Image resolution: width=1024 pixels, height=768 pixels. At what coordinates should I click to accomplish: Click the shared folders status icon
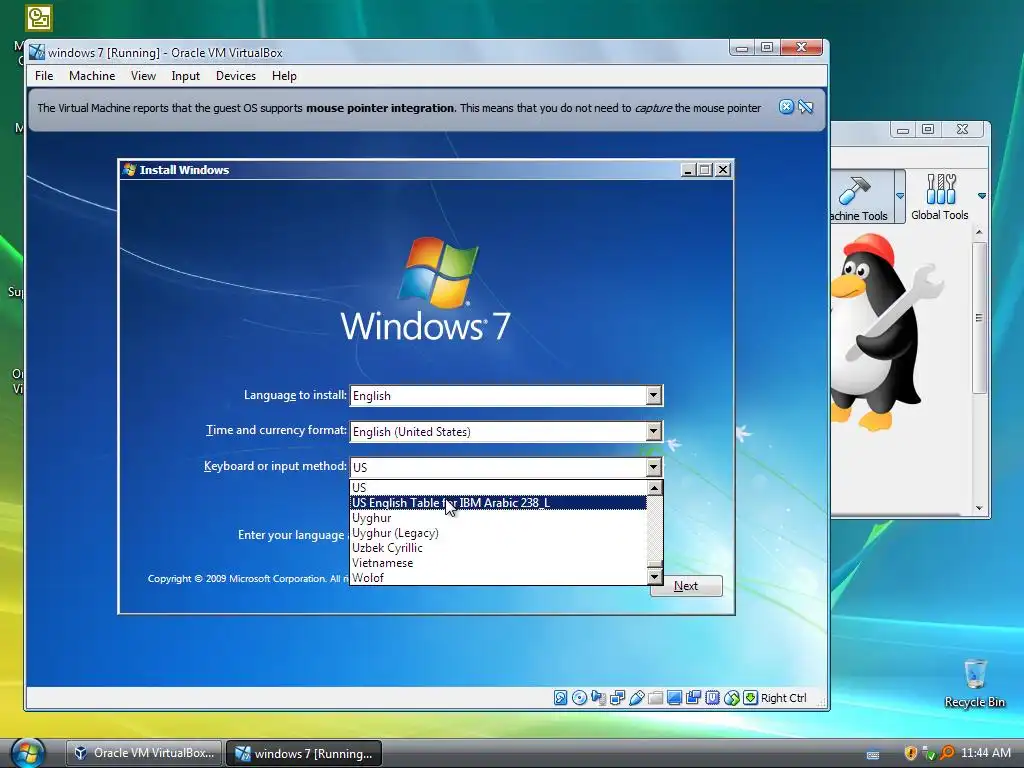coord(655,697)
